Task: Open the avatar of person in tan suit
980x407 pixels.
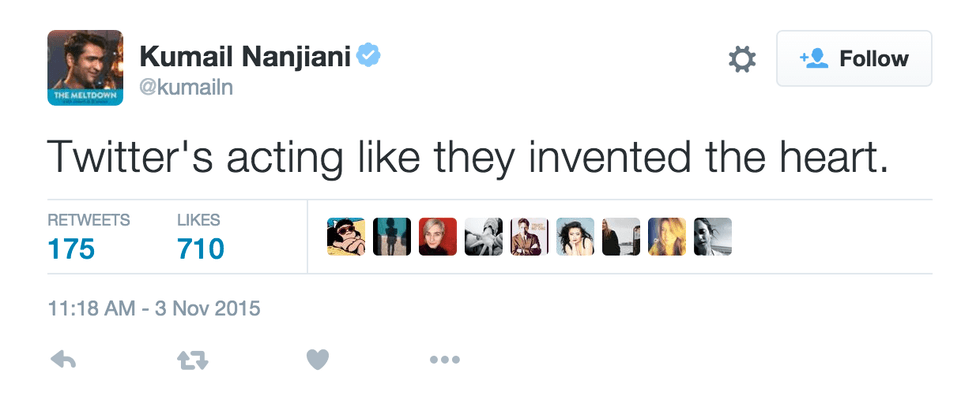Action: click(529, 237)
